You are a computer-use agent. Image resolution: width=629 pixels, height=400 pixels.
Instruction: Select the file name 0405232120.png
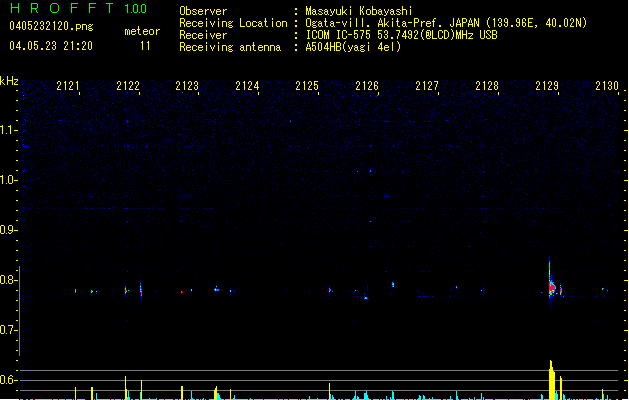click(51, 26)
